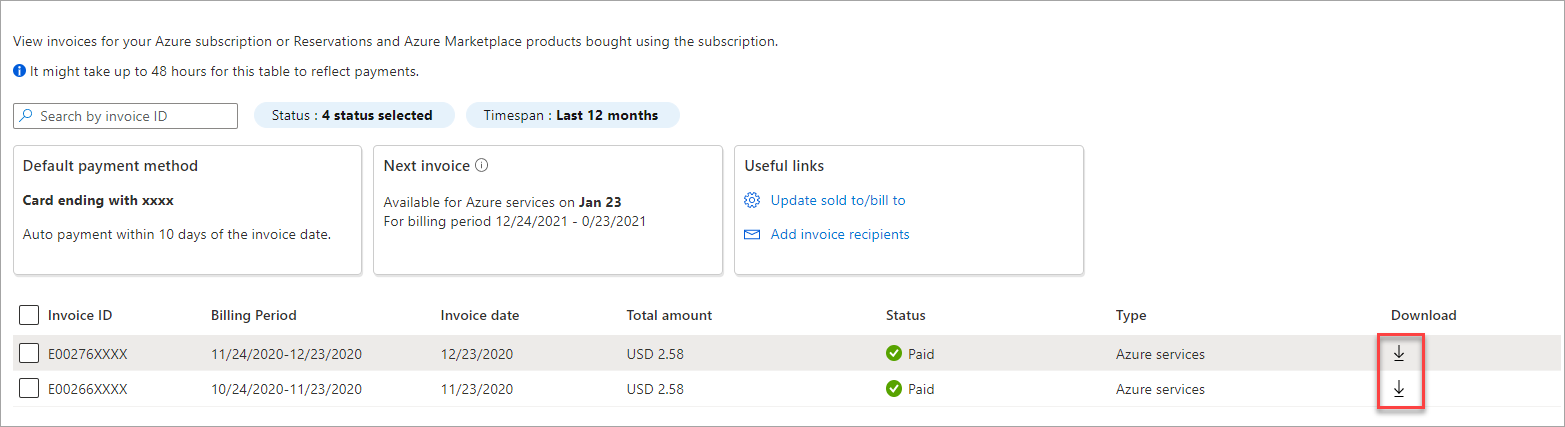This screenshot has width=1565, height=427.
Task: Click the Next invoice info icon
Action: coord(481,166)
